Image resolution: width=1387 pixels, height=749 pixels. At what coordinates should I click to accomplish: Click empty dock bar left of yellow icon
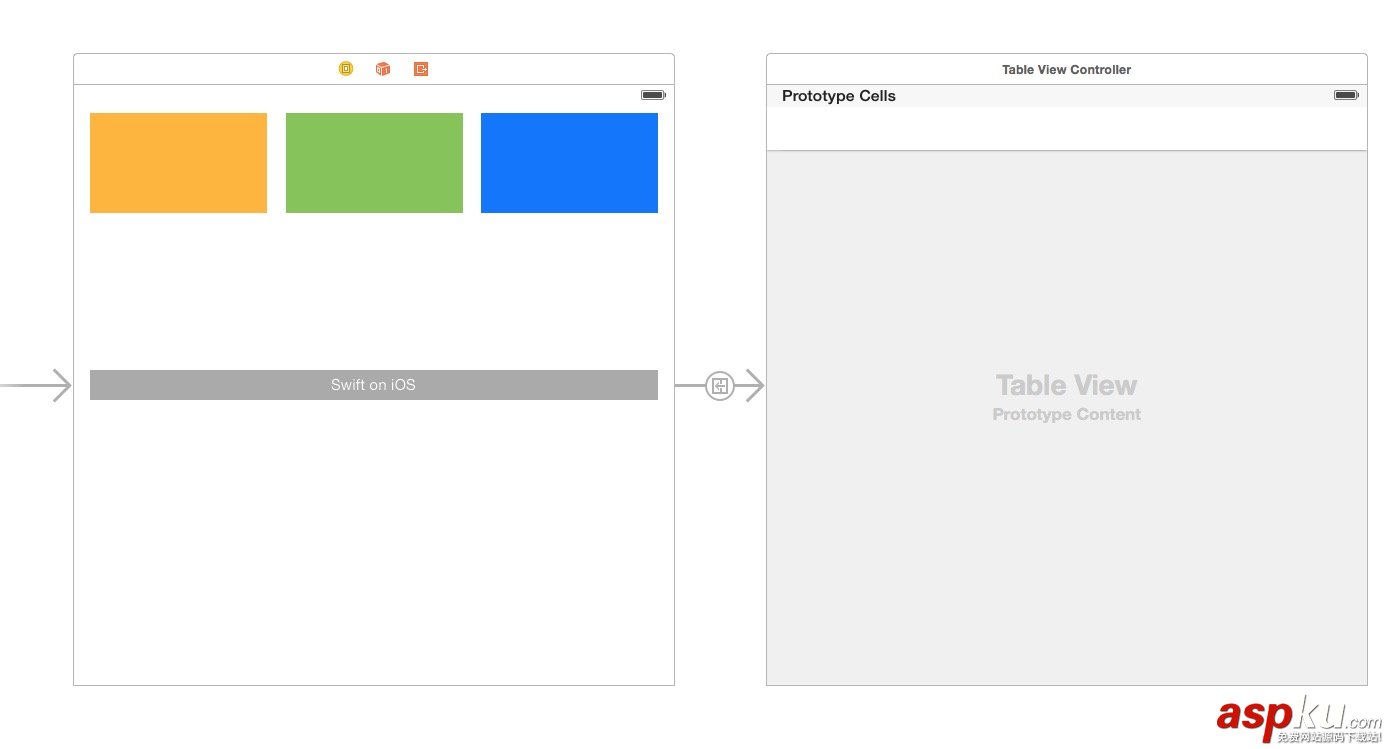click(x=200, y=69)
